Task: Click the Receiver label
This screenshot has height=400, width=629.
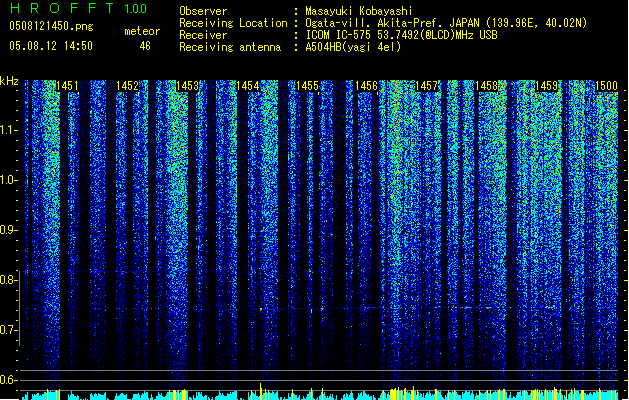Action: point(203,35)
